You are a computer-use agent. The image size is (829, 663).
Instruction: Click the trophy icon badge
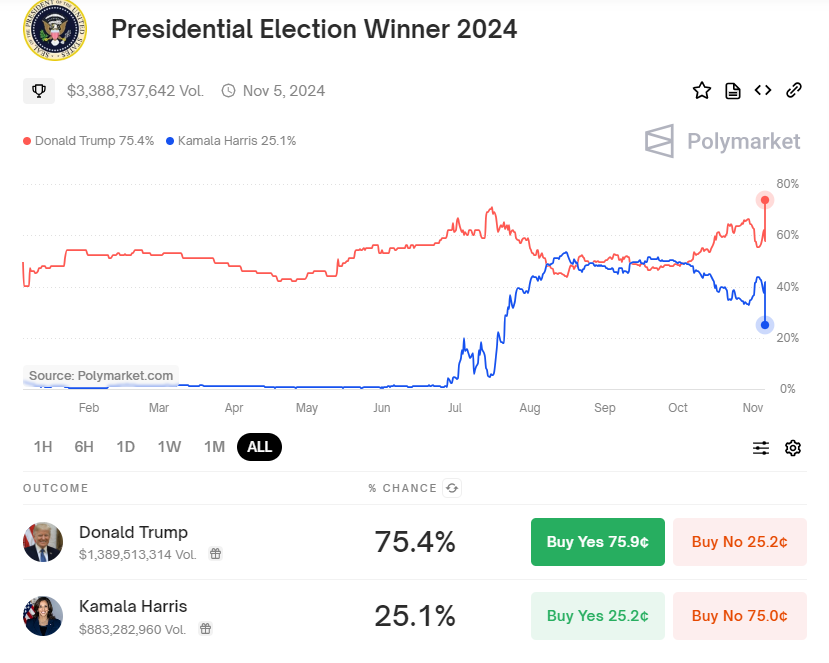[x=39, y=91]
